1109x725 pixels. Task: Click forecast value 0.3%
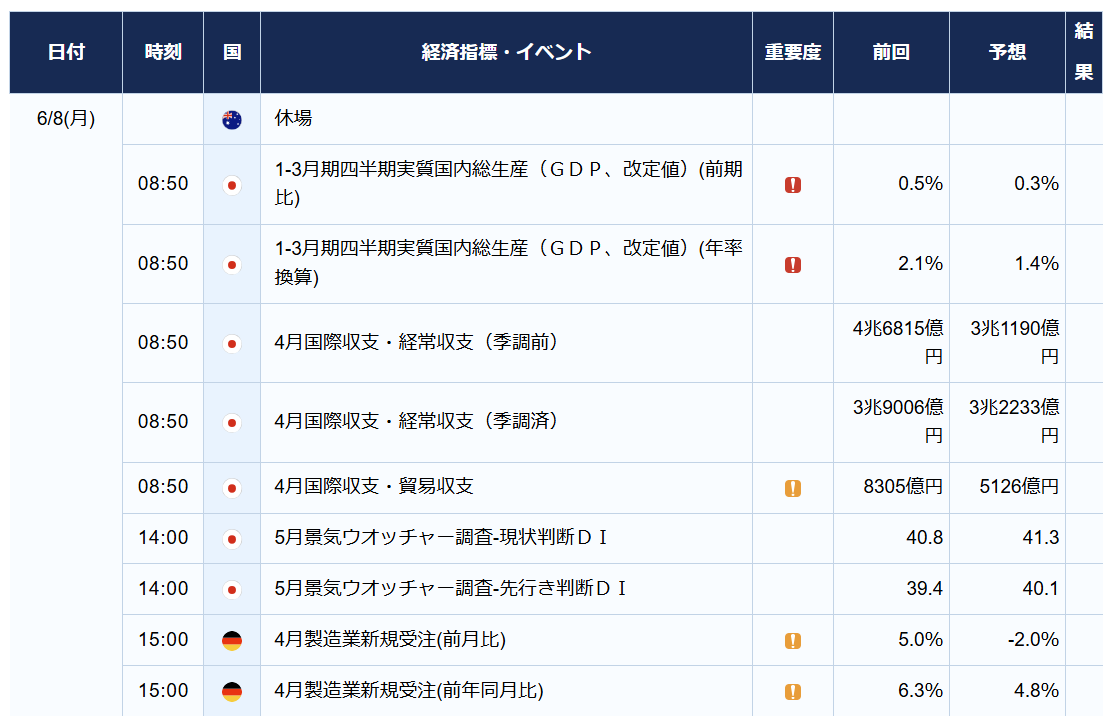[x=1036, y=184]
